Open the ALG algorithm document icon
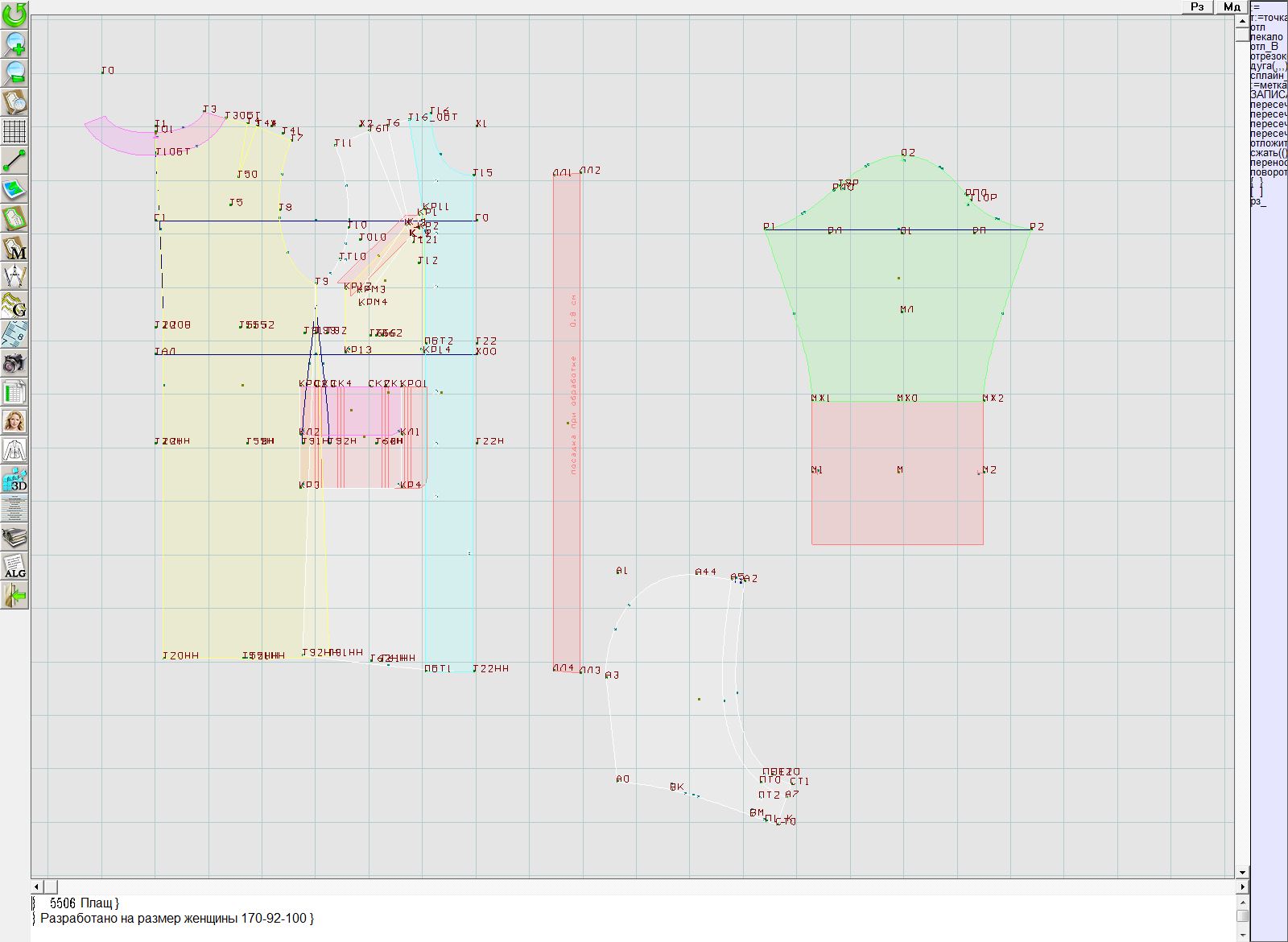Viewport: 1288px width, 942px height. click(x=14, y=566)
